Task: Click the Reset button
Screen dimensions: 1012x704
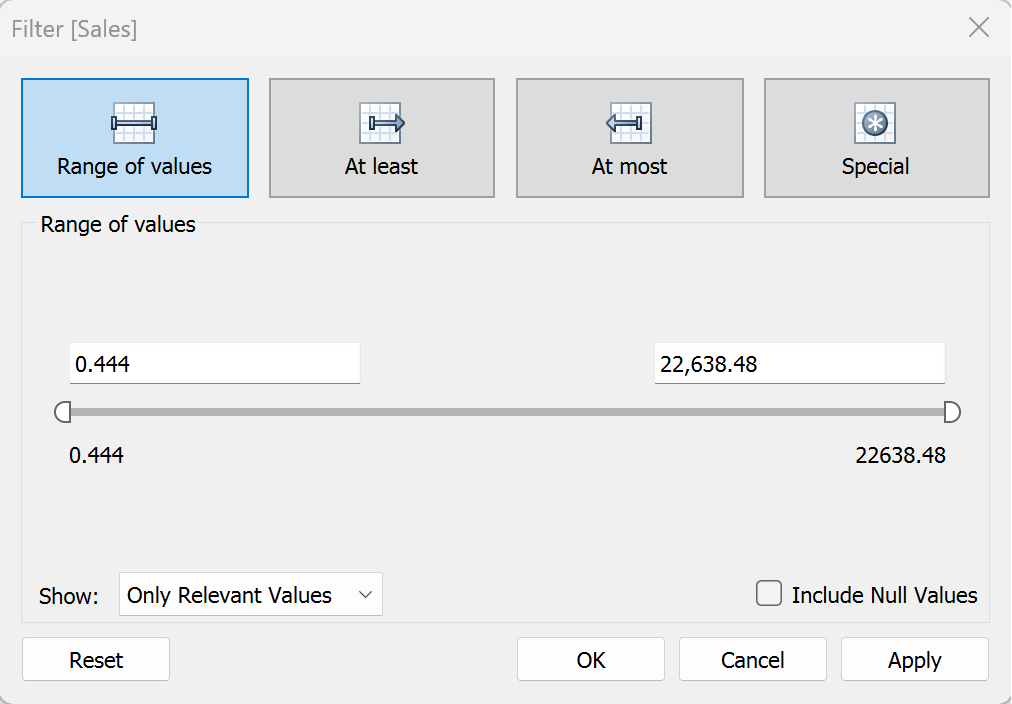Action: point(96,659)
